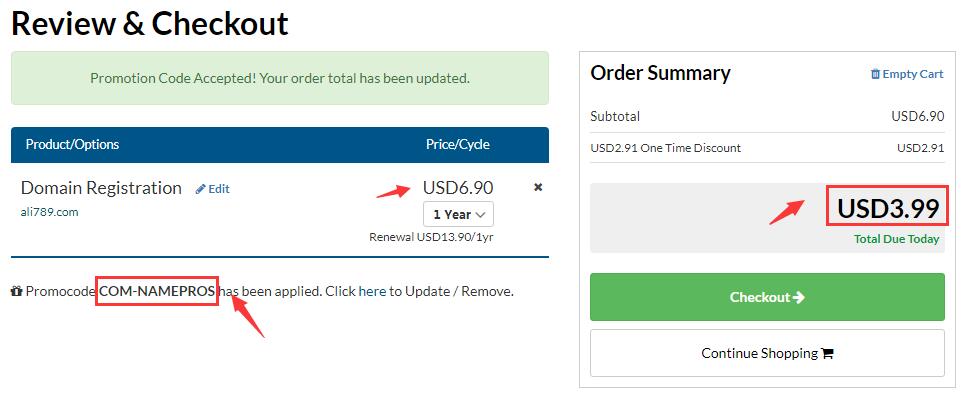Click the gift icon before Promocode
The height and width of the screenshot is (408, 961).
pyautogui.click(x=16, y=292)
